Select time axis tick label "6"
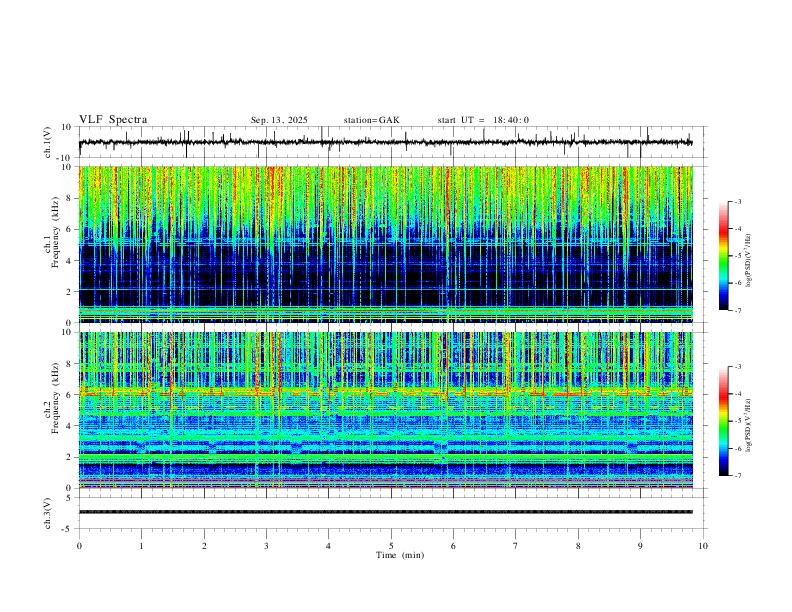The image size is (792, 612). pyautogui.click(x=454, y=546)
